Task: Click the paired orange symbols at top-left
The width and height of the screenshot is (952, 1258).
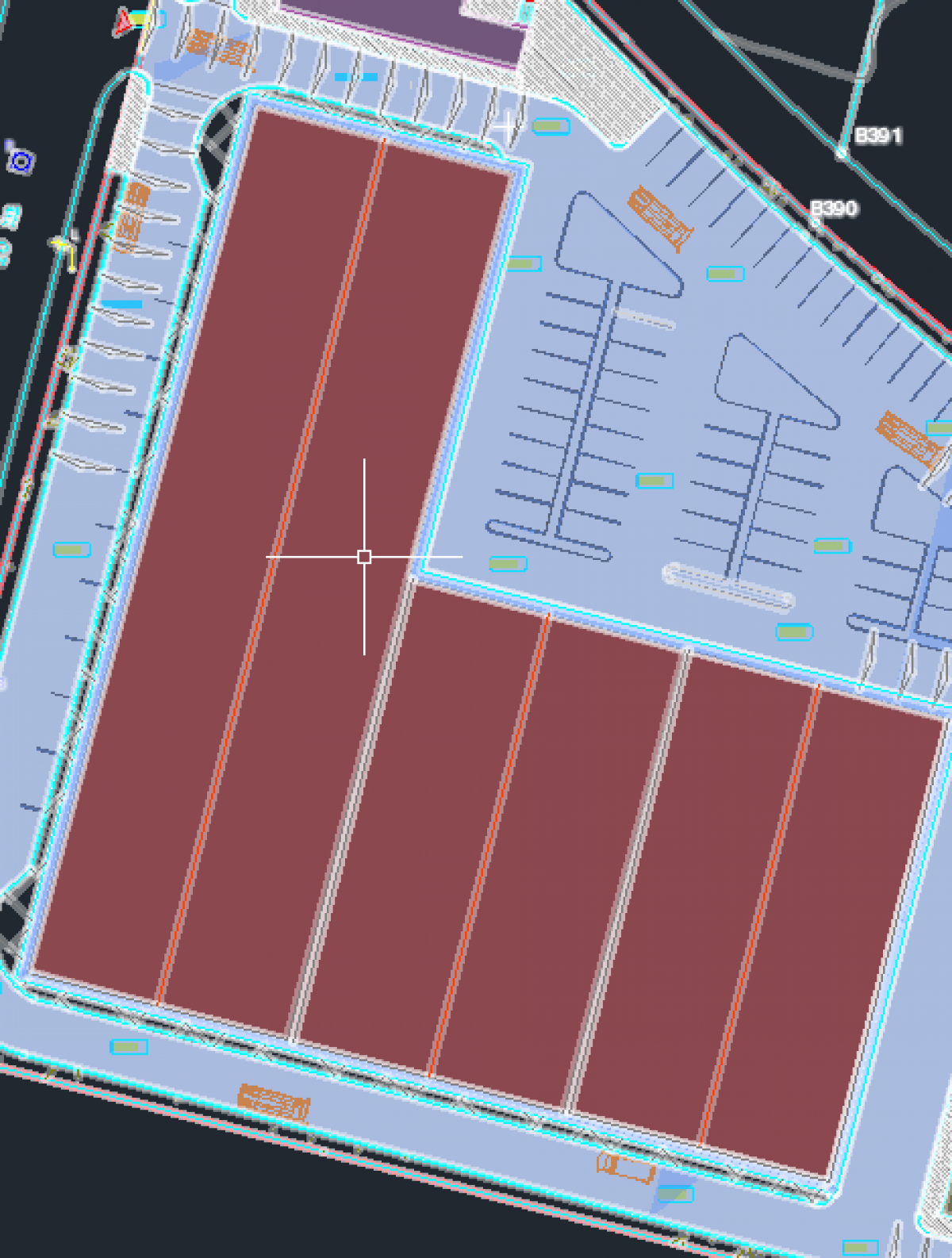Action: click(217, 48)
